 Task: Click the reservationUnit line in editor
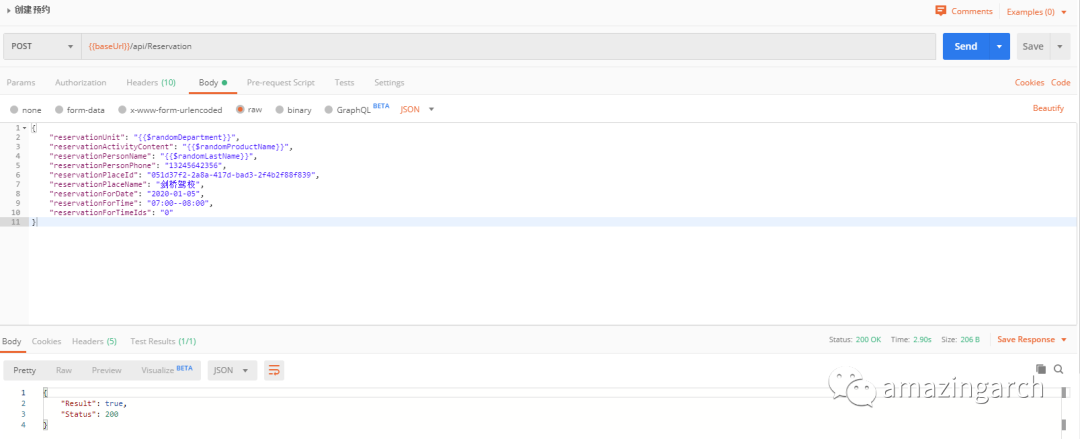pos(144,138)
